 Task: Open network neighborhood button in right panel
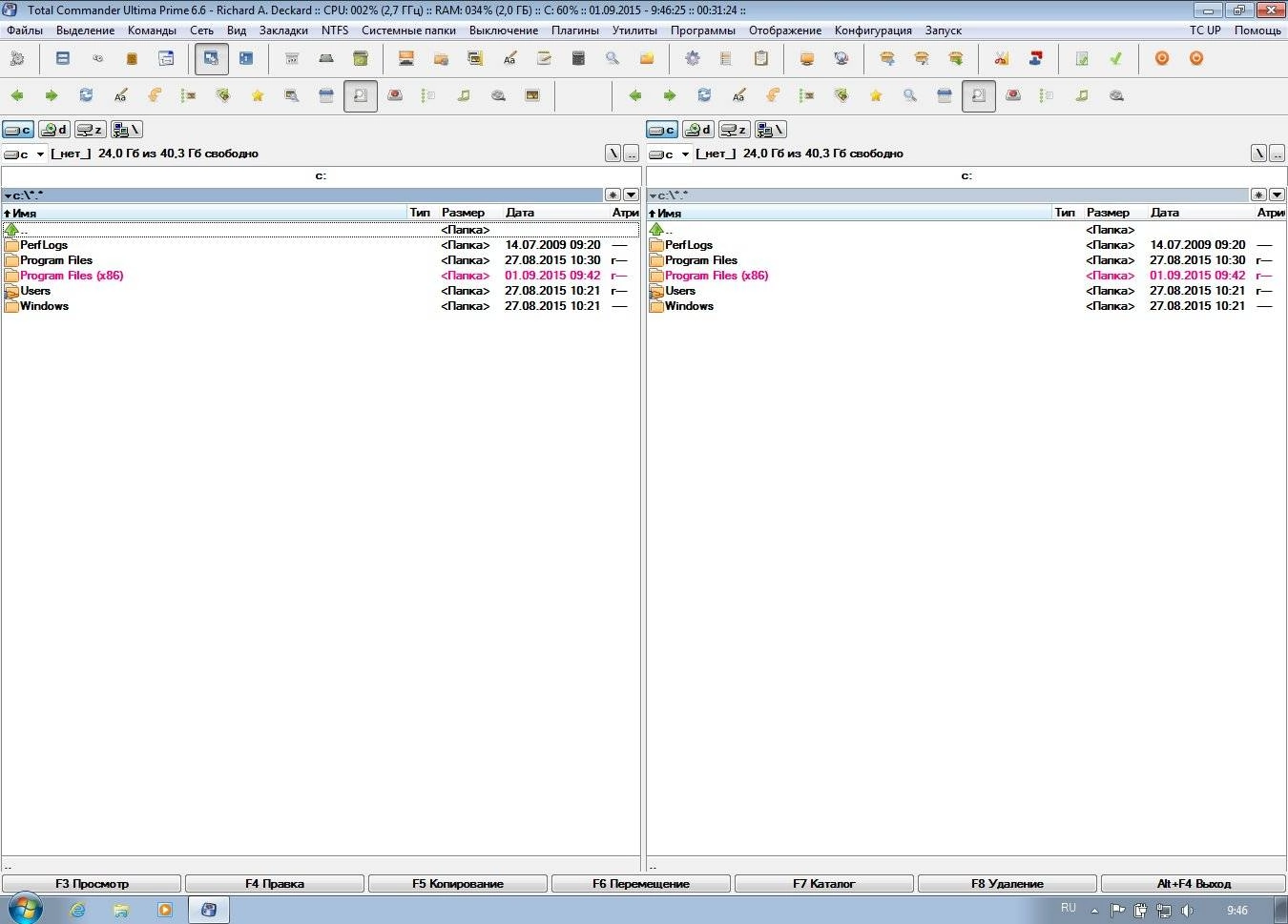point(770,130)
